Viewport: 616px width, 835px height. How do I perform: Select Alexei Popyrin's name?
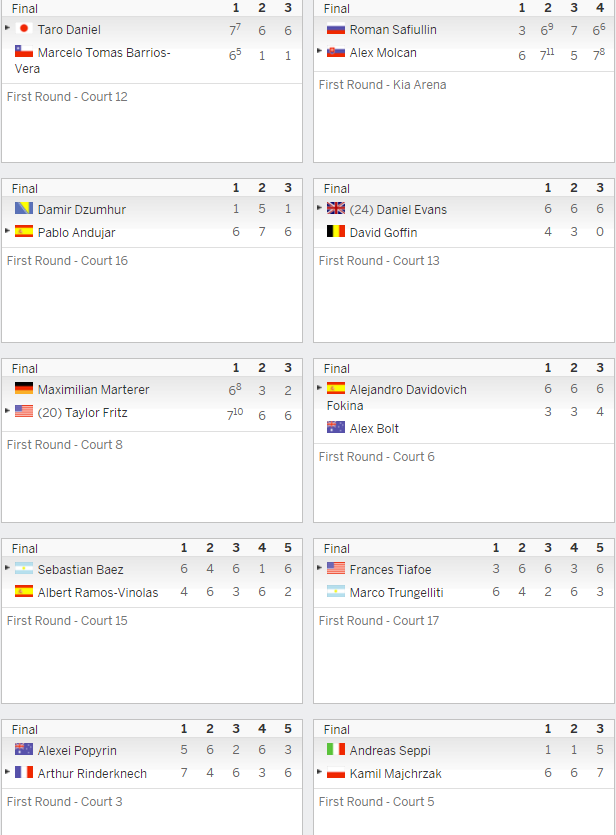(77, 751)
